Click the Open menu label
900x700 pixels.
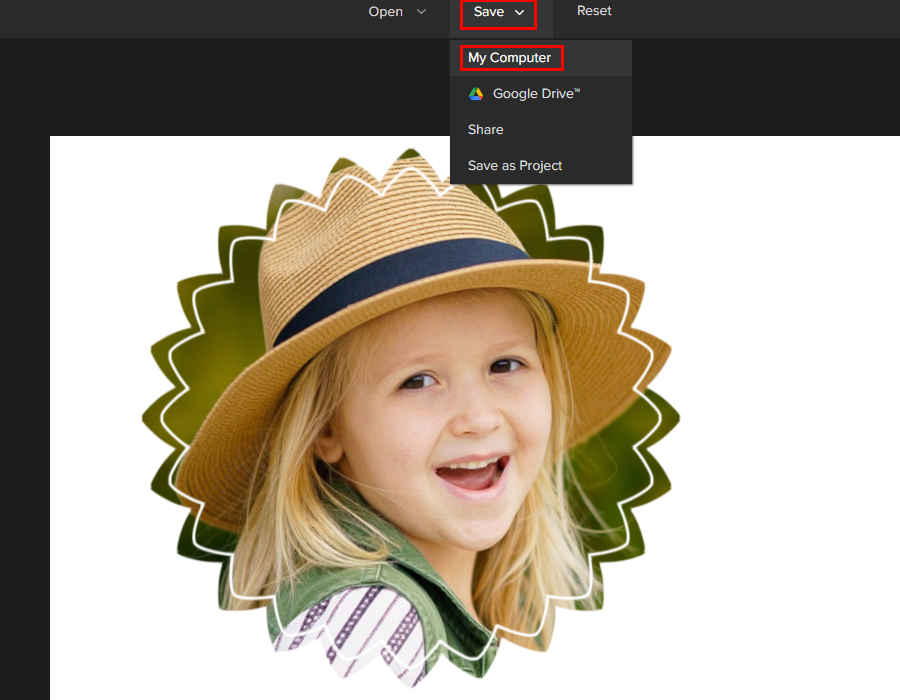tap(386, 12)
